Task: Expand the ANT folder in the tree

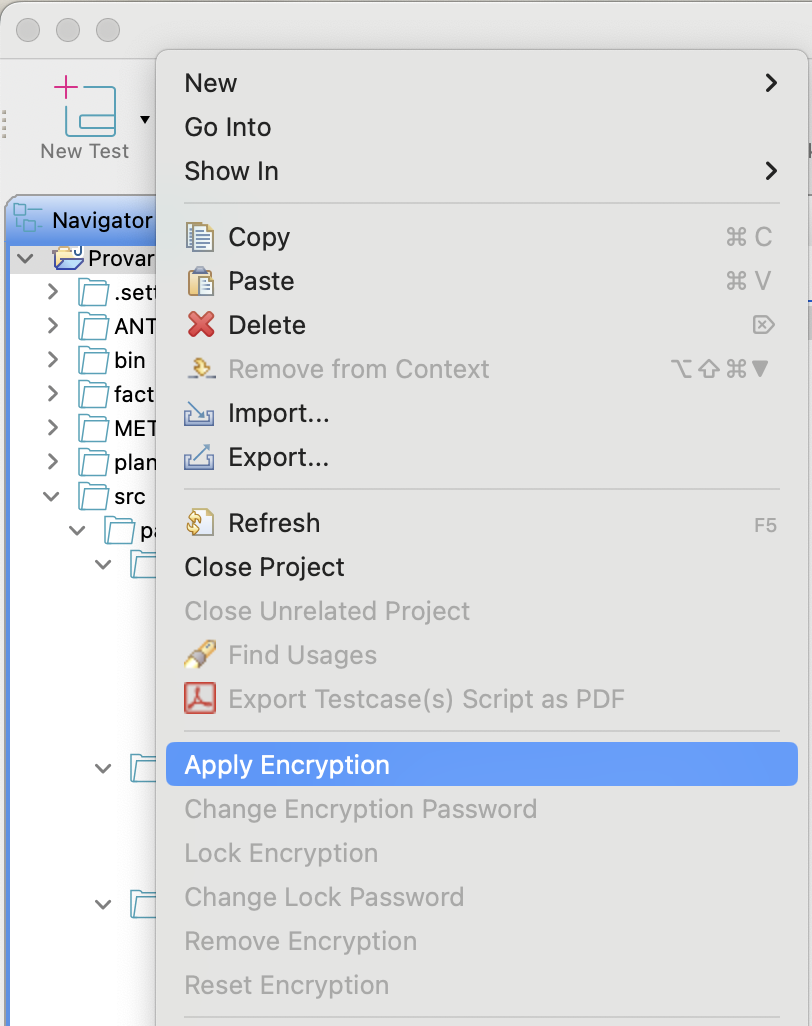Action: click(x=52, y=326)
